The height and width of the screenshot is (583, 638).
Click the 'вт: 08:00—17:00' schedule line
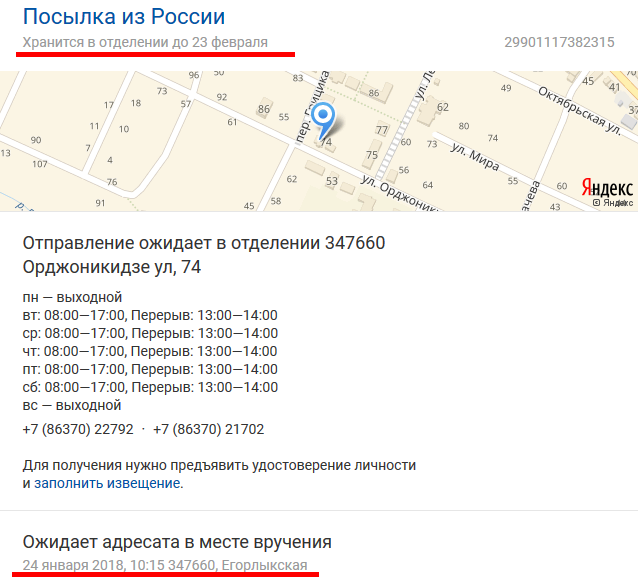(x=150, y=315)
